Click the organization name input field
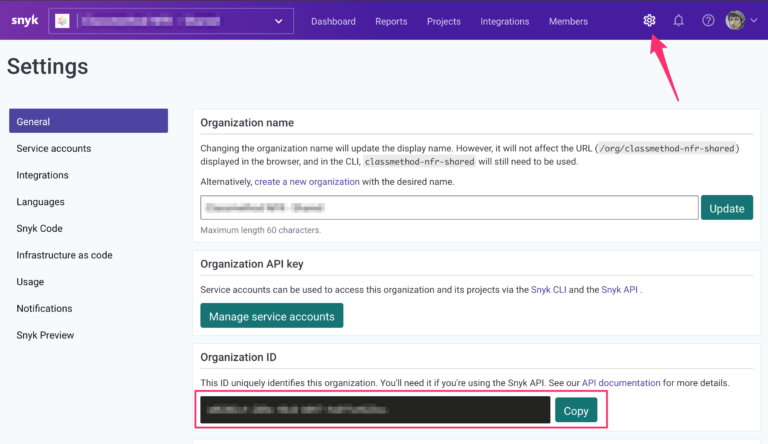Viewport: 768px width, 444px height. click(x=449, y=208)
